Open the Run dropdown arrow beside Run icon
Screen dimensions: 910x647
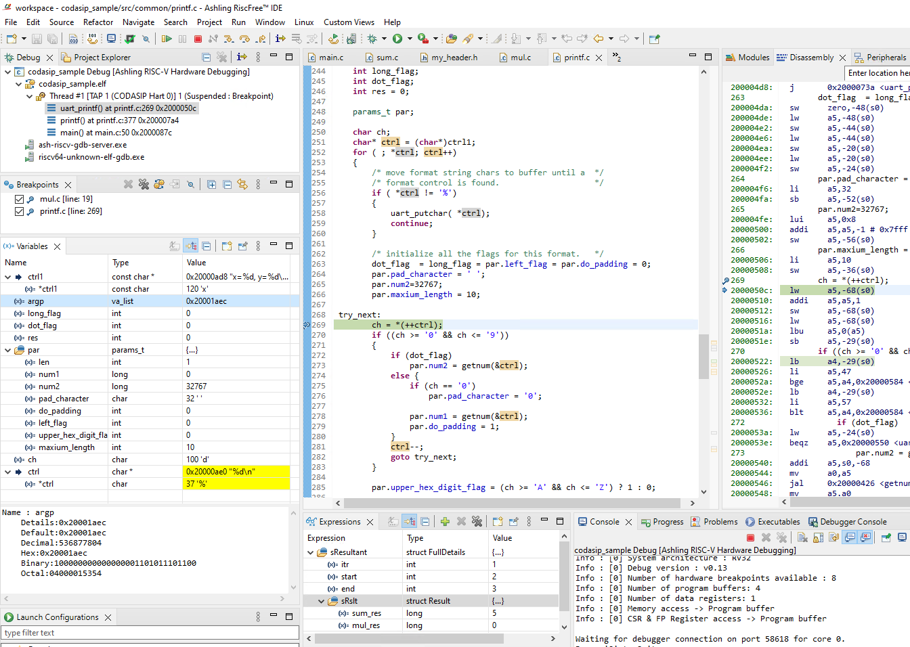tap(410, 39)
